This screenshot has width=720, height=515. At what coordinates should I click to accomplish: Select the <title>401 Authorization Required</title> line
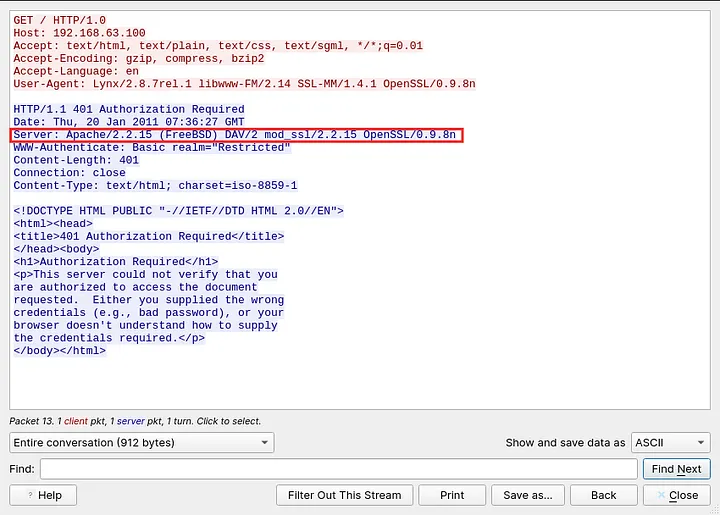point(149,236)
